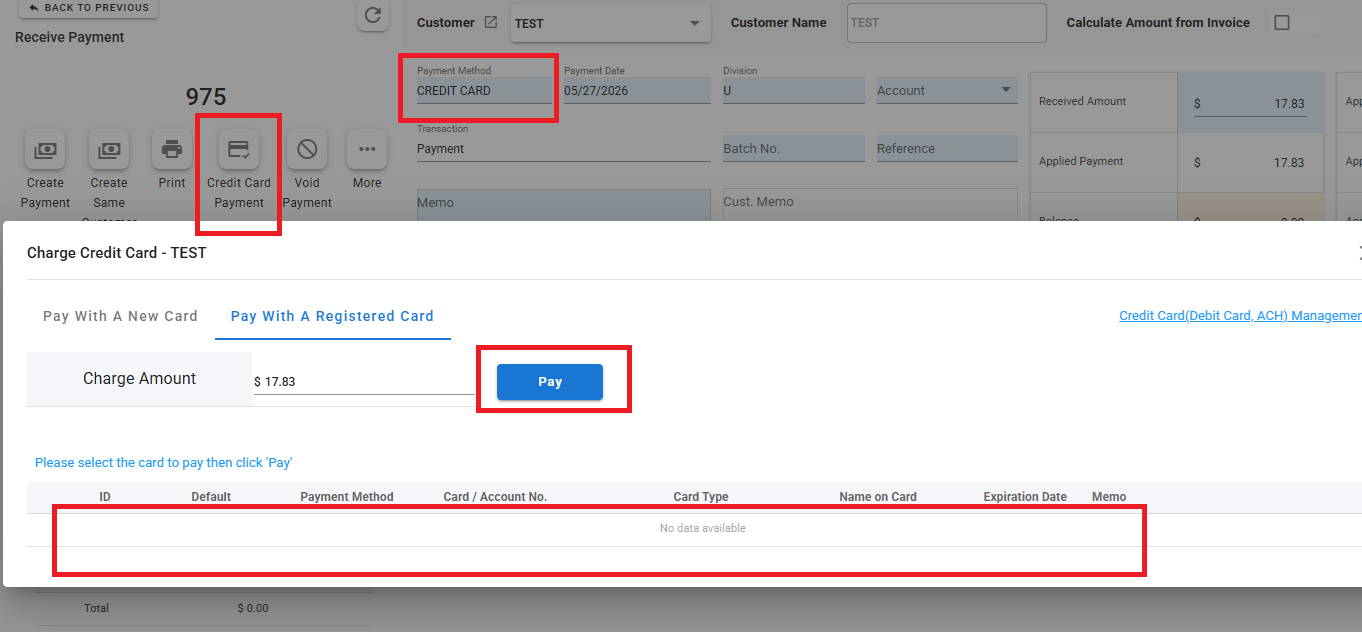The height and width of the screenshot is (632, 1362).
Task: Click the Expiration Date column header
Action: (x=1025, y=497)
